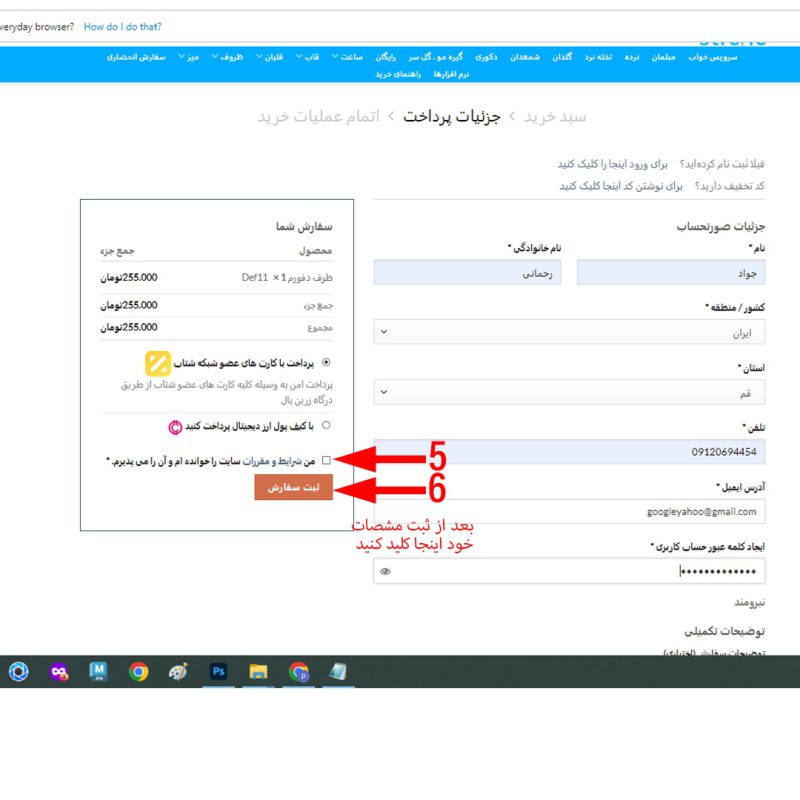Launch the Paint palette icon in taskbar

coord(179,672)
